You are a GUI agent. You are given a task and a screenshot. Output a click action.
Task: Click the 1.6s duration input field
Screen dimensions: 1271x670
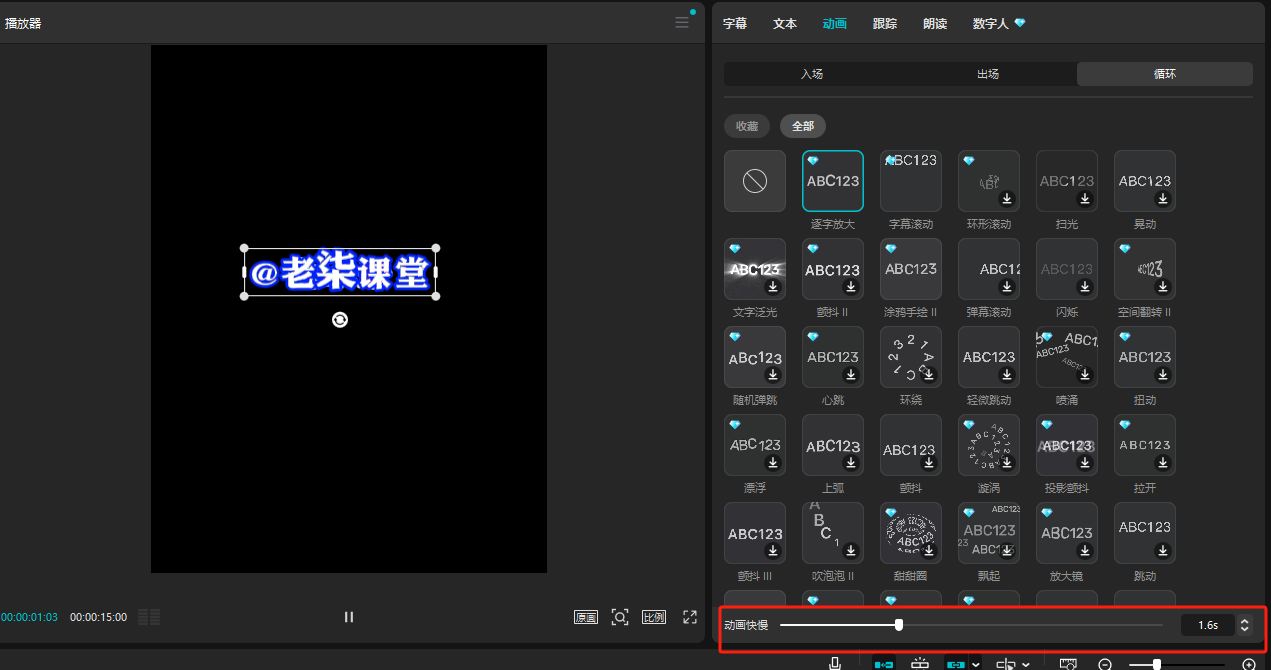1208,625
